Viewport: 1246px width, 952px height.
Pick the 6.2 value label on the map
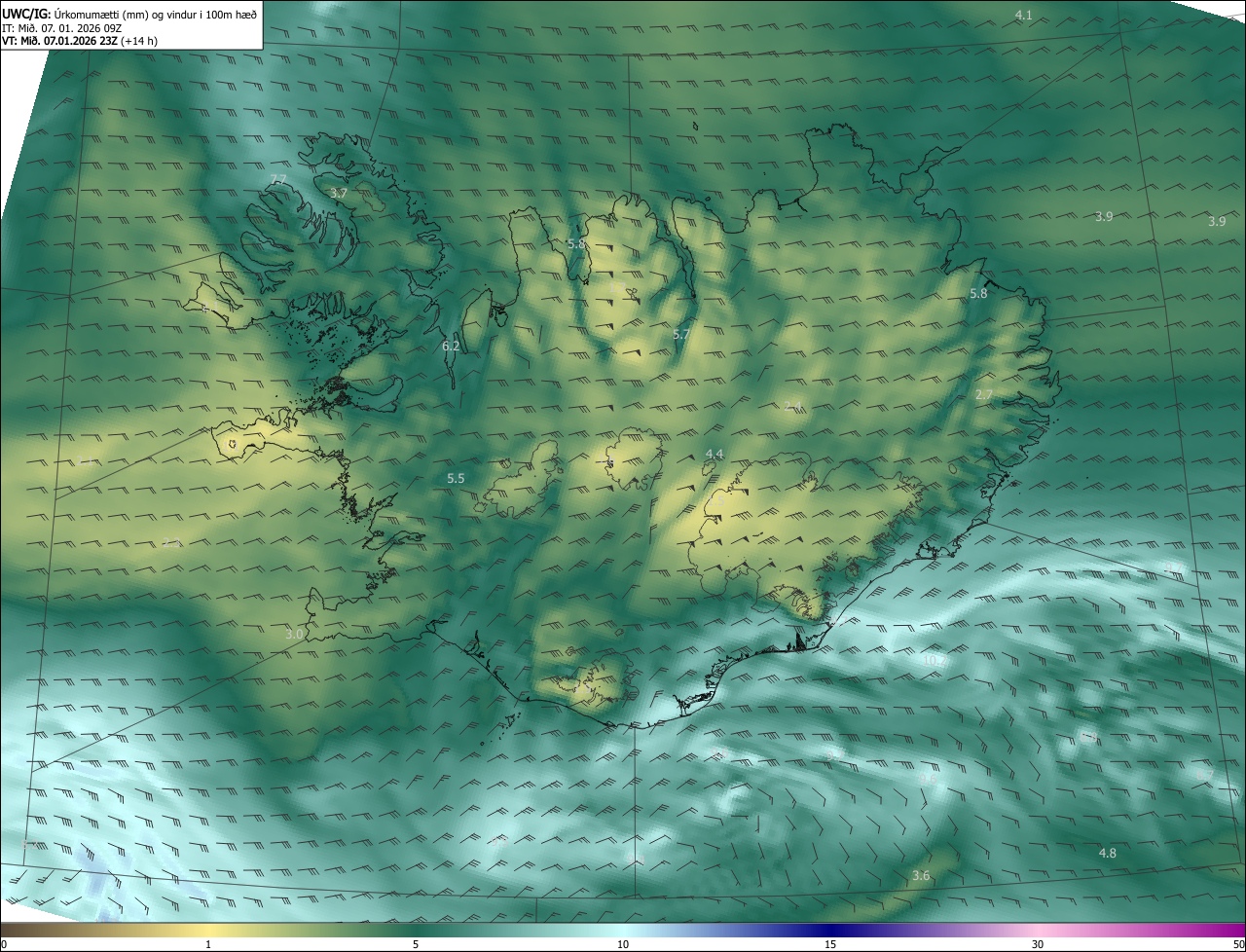pyautogui.click(x=451, y=346)
